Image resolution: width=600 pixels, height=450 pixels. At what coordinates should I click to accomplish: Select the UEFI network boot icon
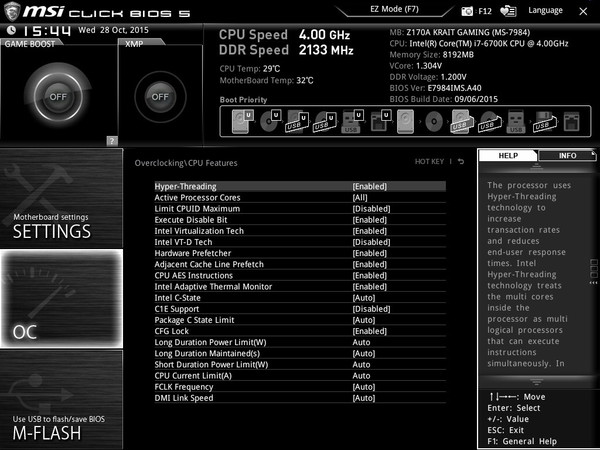coord(380,121)
